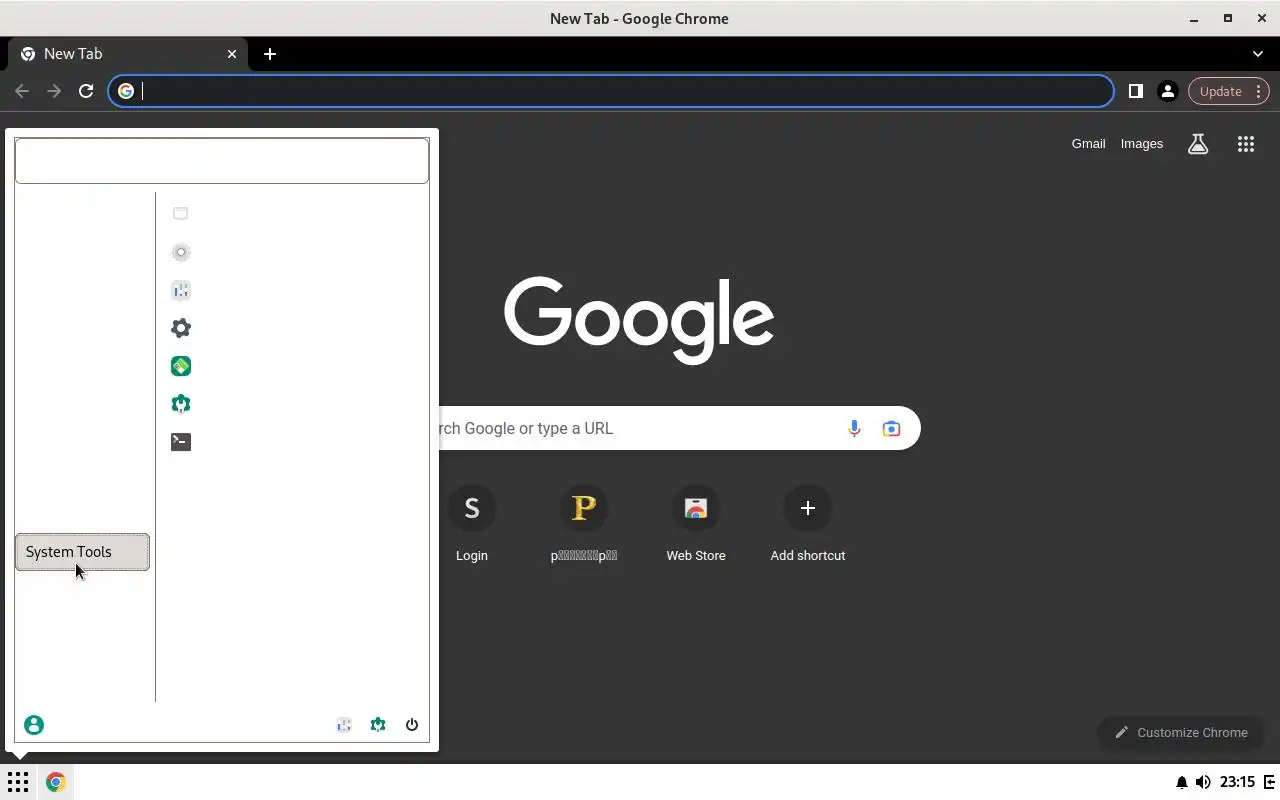Screen dimensions: 1280x800
Task: Open the faded gray gear icon in list
Action: click(x=181, y=252)
